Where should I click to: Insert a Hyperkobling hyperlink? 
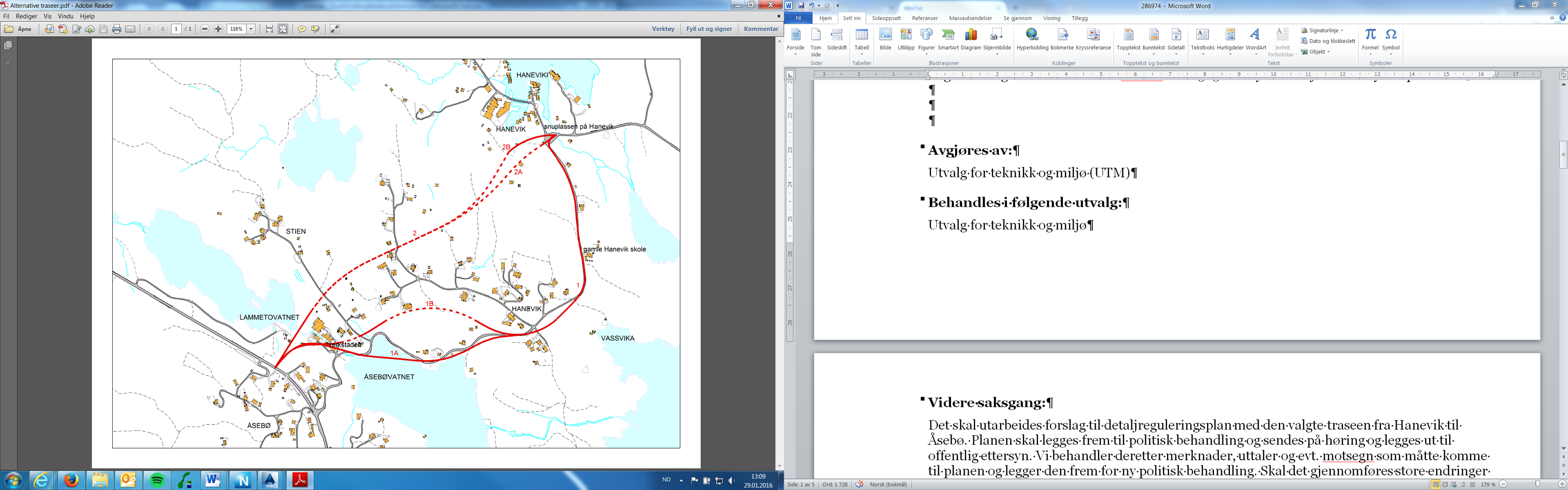(x=1032, y=40)
